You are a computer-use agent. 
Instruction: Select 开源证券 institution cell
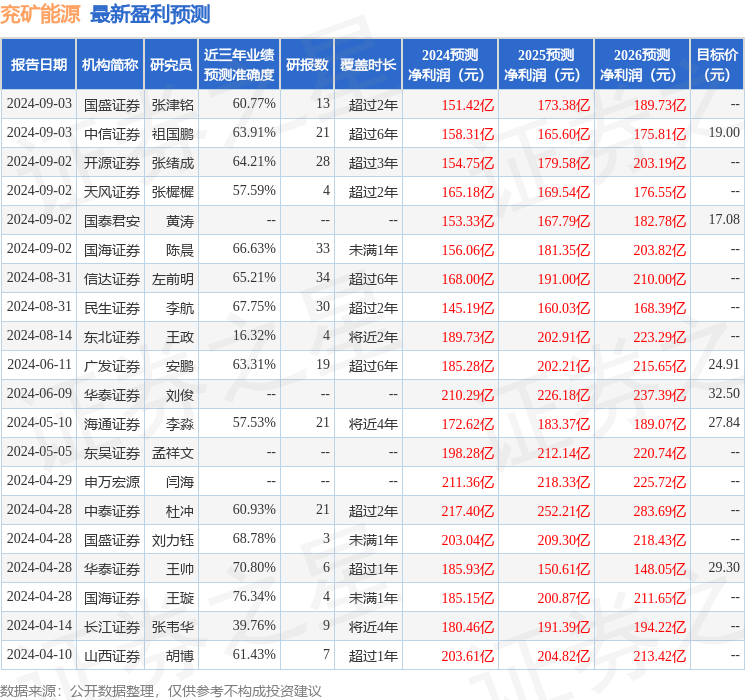pyautogui.click(x=112, y=163)
